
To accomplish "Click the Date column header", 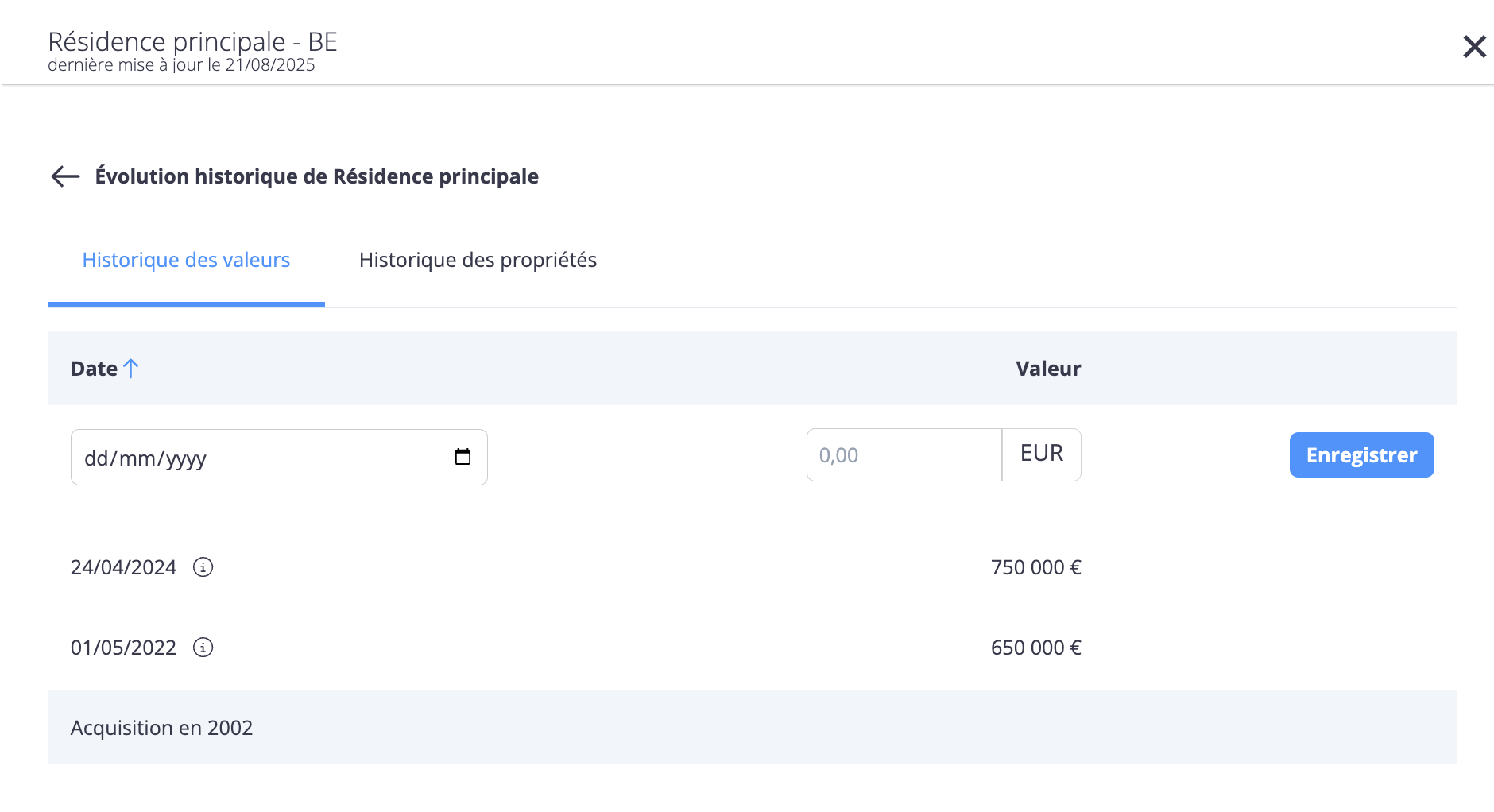I will [94, 369].
